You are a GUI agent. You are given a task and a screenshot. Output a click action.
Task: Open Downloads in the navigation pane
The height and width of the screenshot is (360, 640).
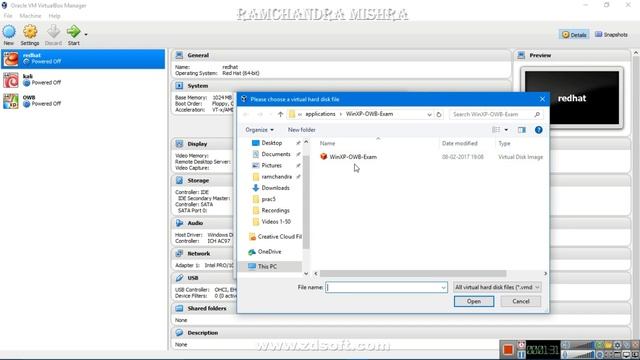click(276, 188)
